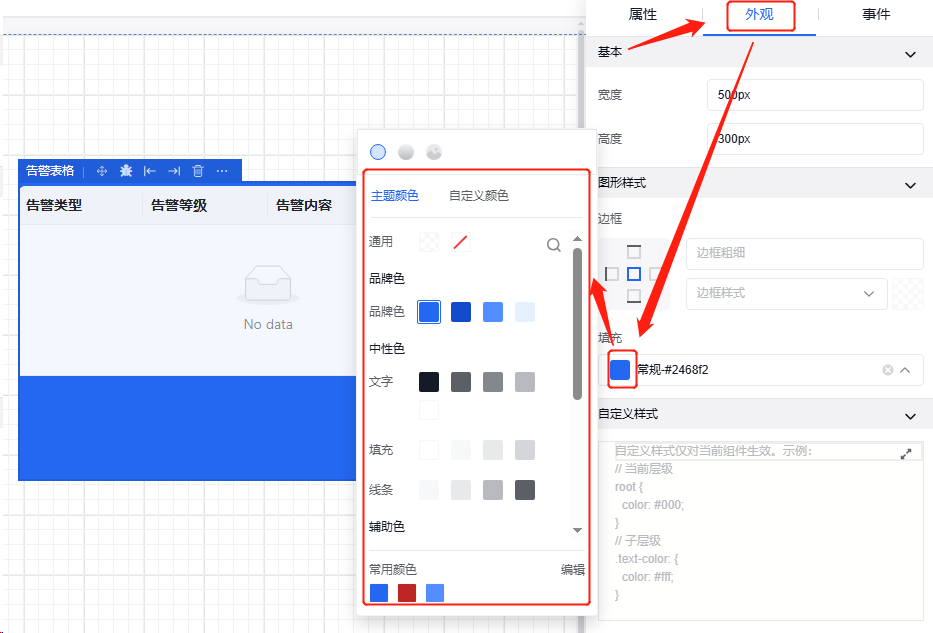
Task: Pick the palest brand blue swatch
Action: click(525, 312)
